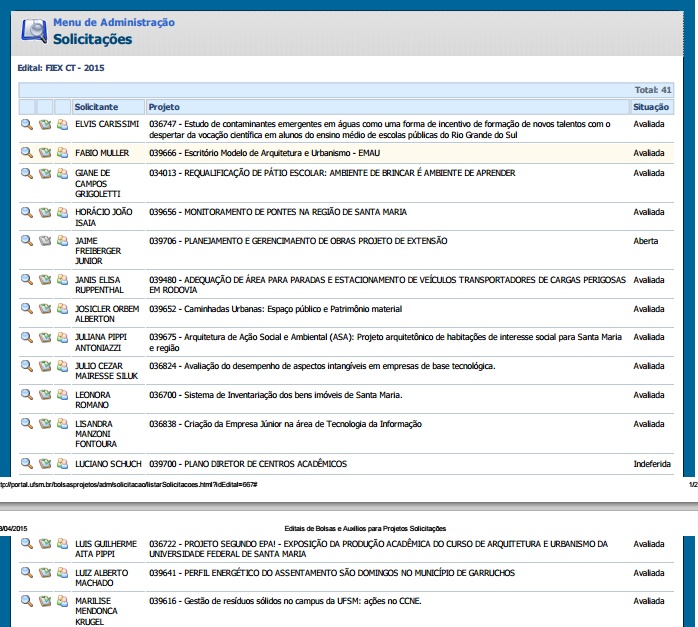Screen dimensions: 698x627
Task: Click the people icon for Marilise Mendonca Krugel
Action: tap(62, 602)
